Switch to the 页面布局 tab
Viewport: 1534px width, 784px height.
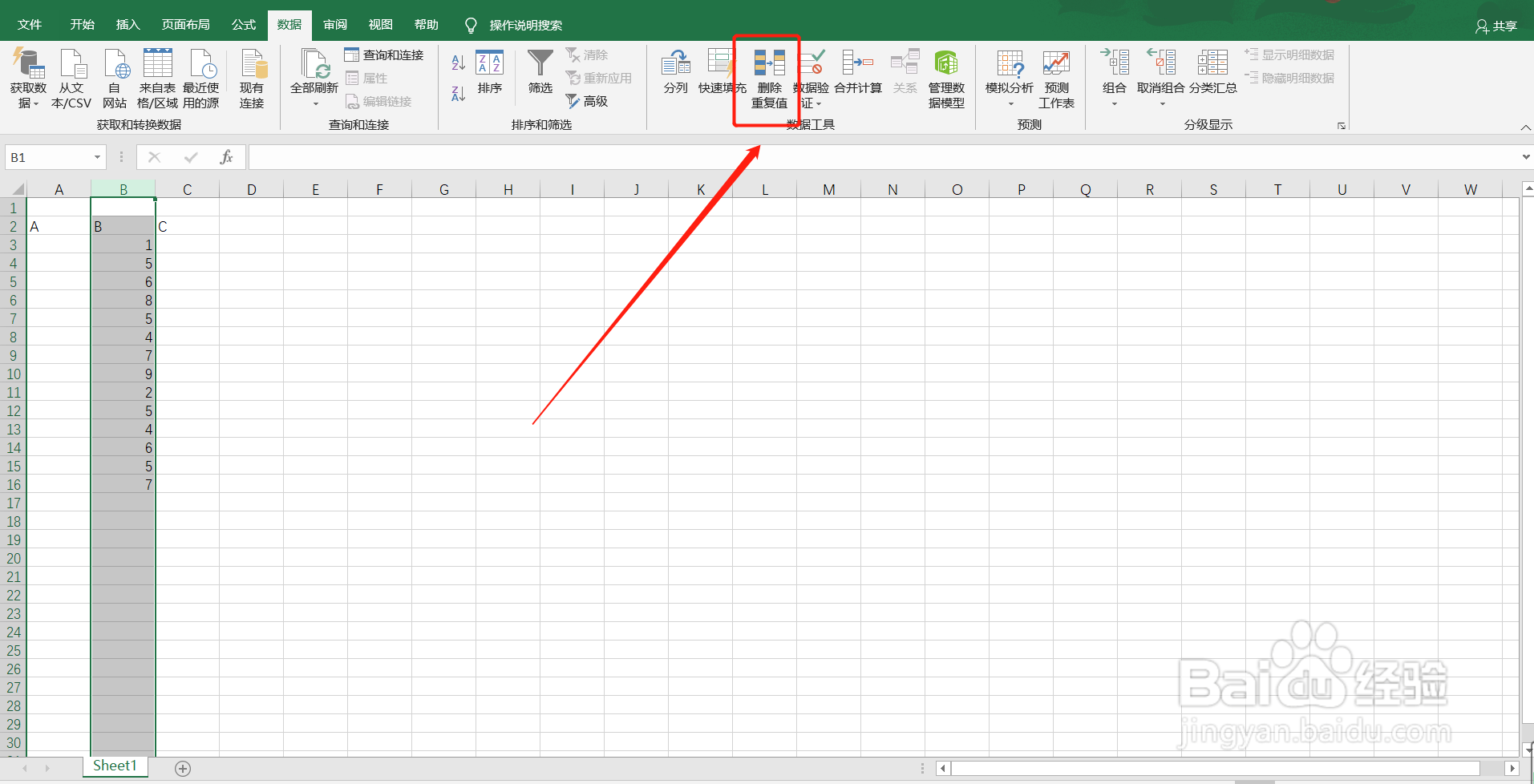pyautogui.click(x=185, y=25)
